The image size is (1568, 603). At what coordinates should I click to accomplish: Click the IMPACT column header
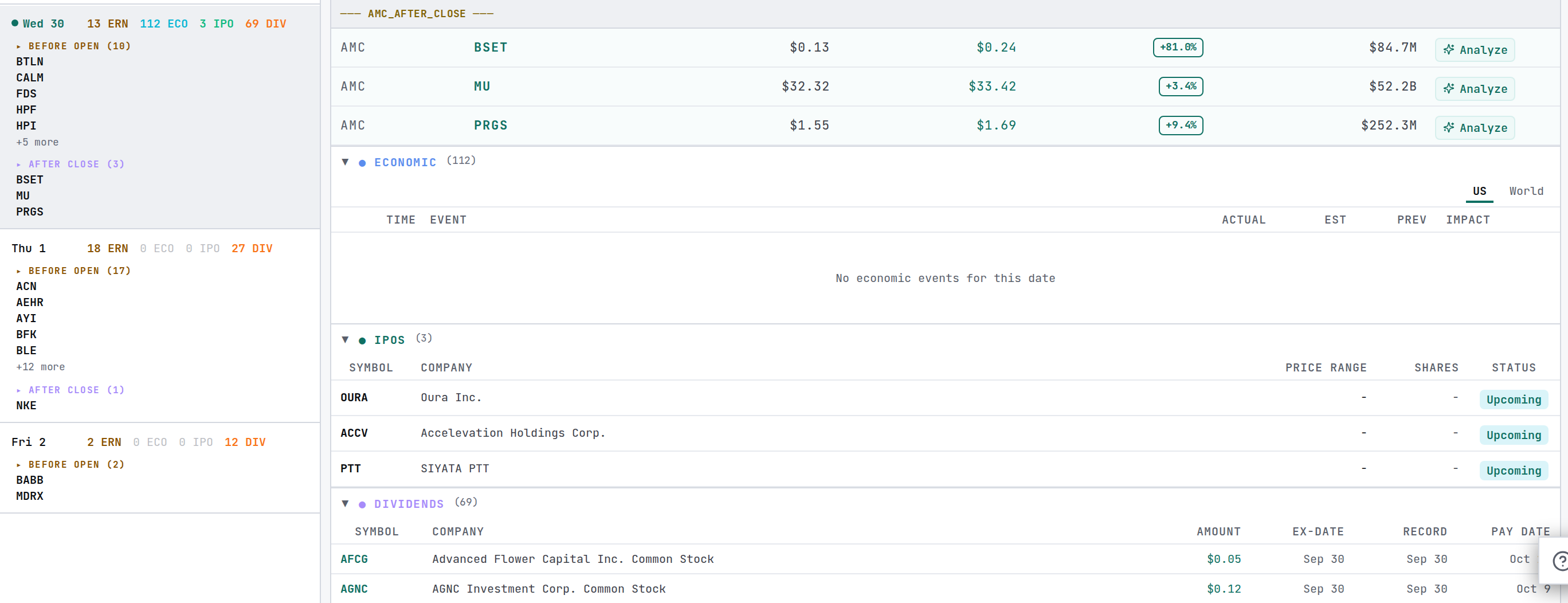pos(1468,220)
